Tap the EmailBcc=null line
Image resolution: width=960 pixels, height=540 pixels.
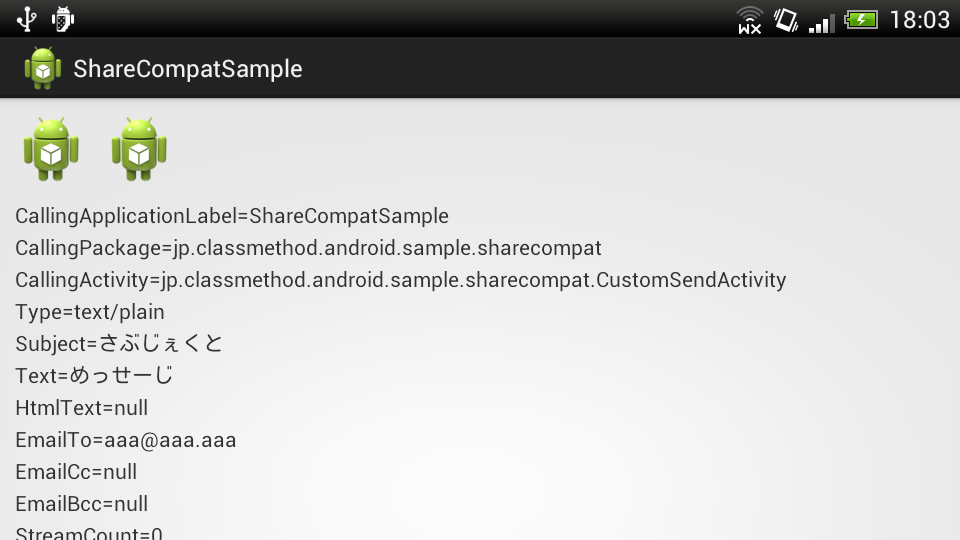point(82,504)
